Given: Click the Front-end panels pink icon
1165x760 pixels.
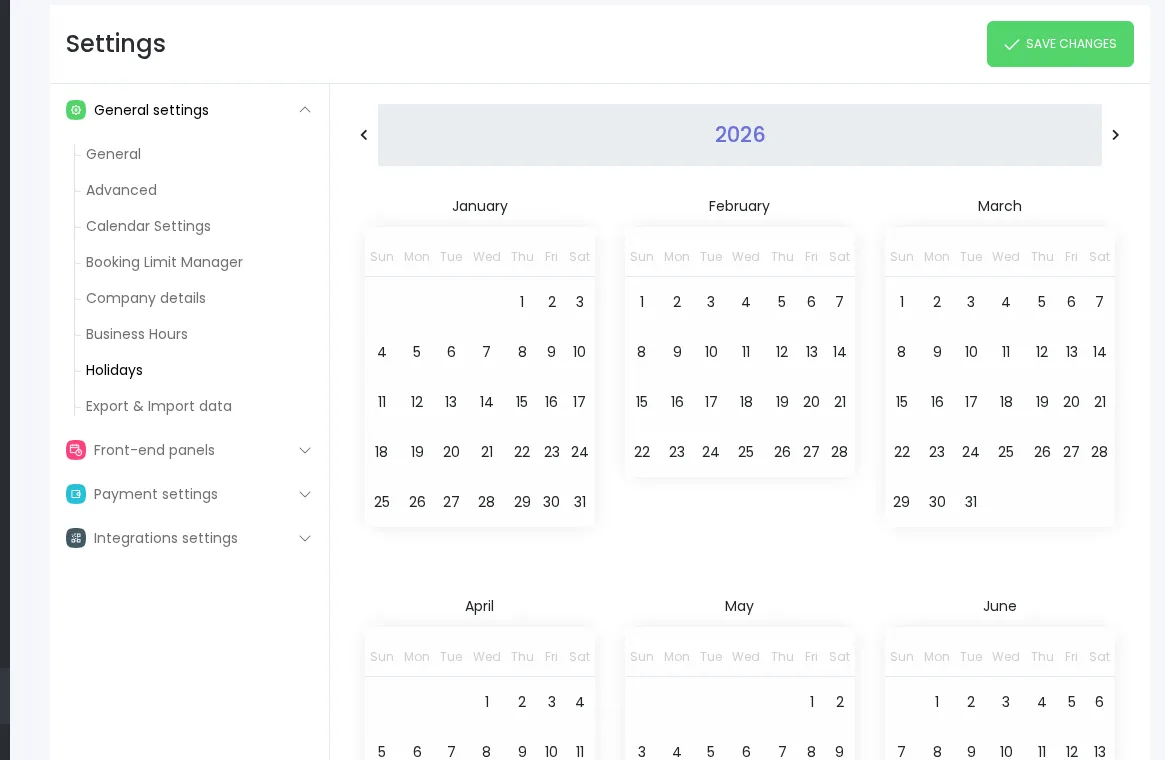Looking at the screenshot, I should pyautogui.click(x=76, y=450).
